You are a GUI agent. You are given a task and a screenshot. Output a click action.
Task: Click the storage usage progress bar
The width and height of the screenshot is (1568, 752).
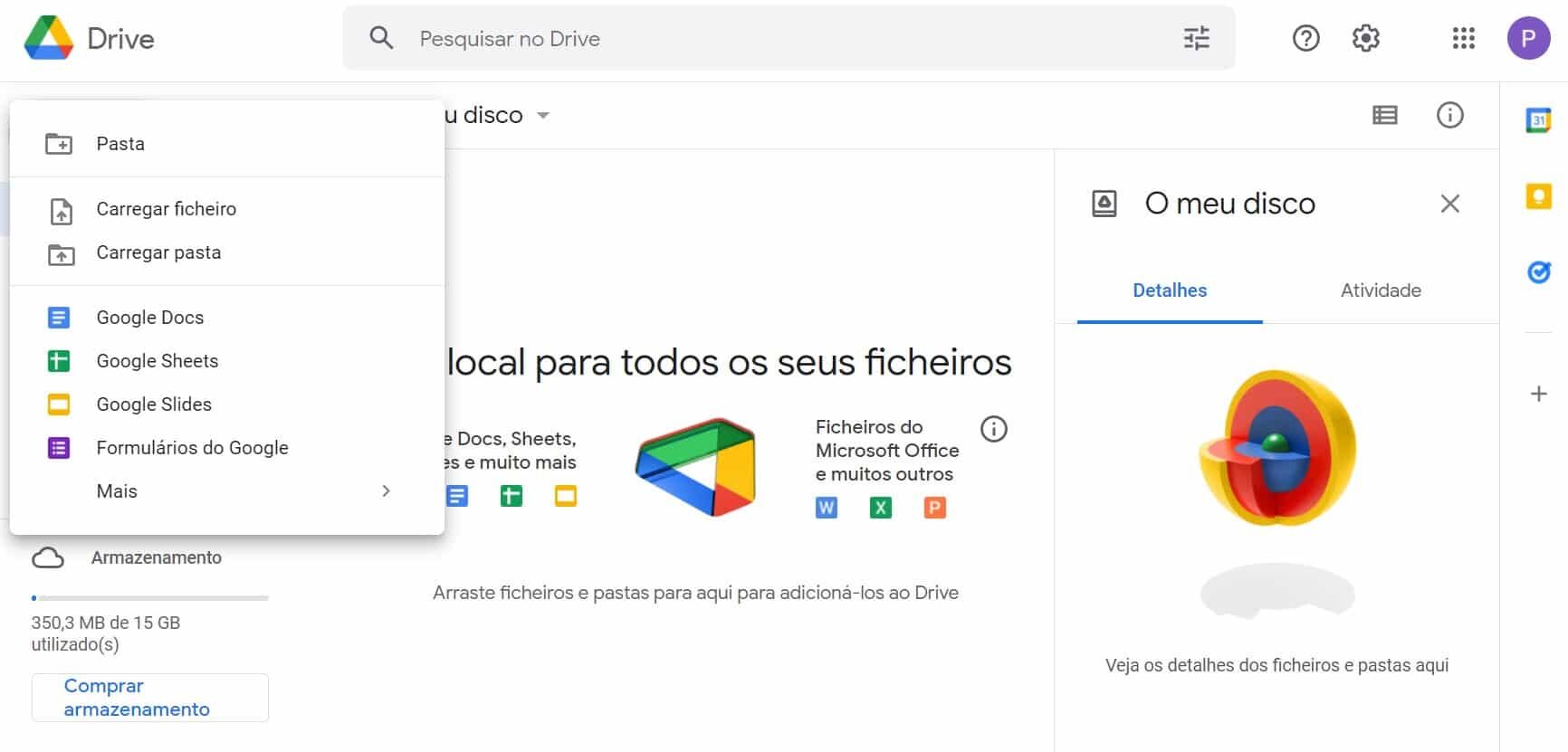[x=150, y=598]
